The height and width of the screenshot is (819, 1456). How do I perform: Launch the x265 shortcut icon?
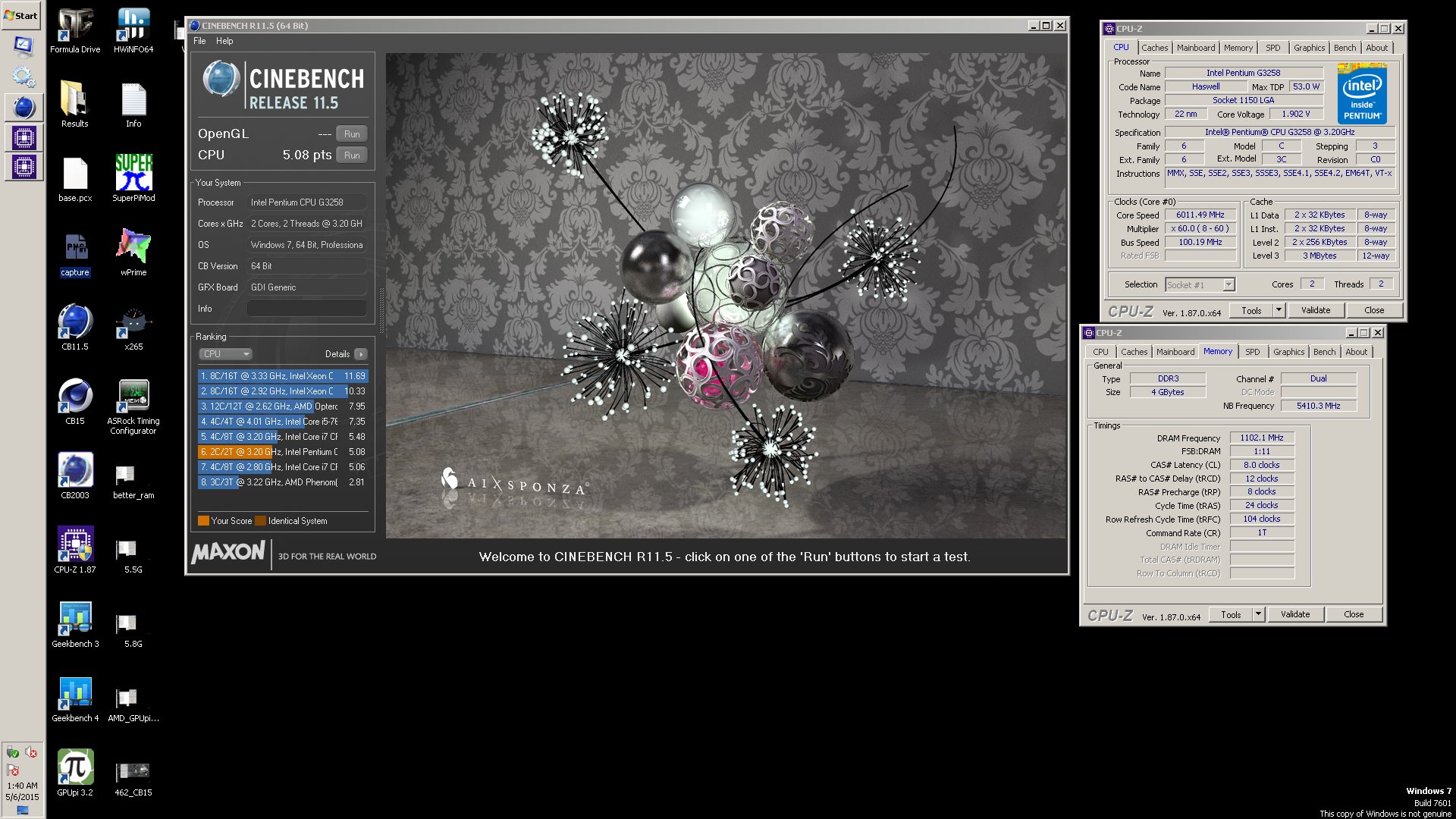133,328
